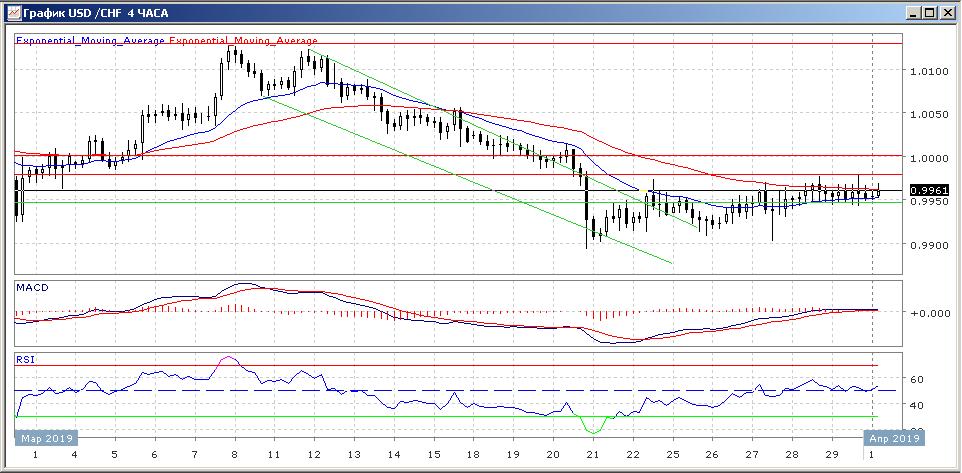Click the 1.0100 price axis label
Image resolution: width=962 pixels, height=473 pixels.
point(927,71)
